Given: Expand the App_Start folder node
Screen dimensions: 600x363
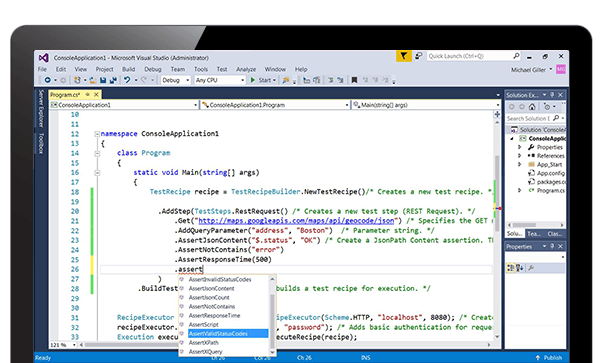Looking at the screenshot, I should [x=520, y=164].
